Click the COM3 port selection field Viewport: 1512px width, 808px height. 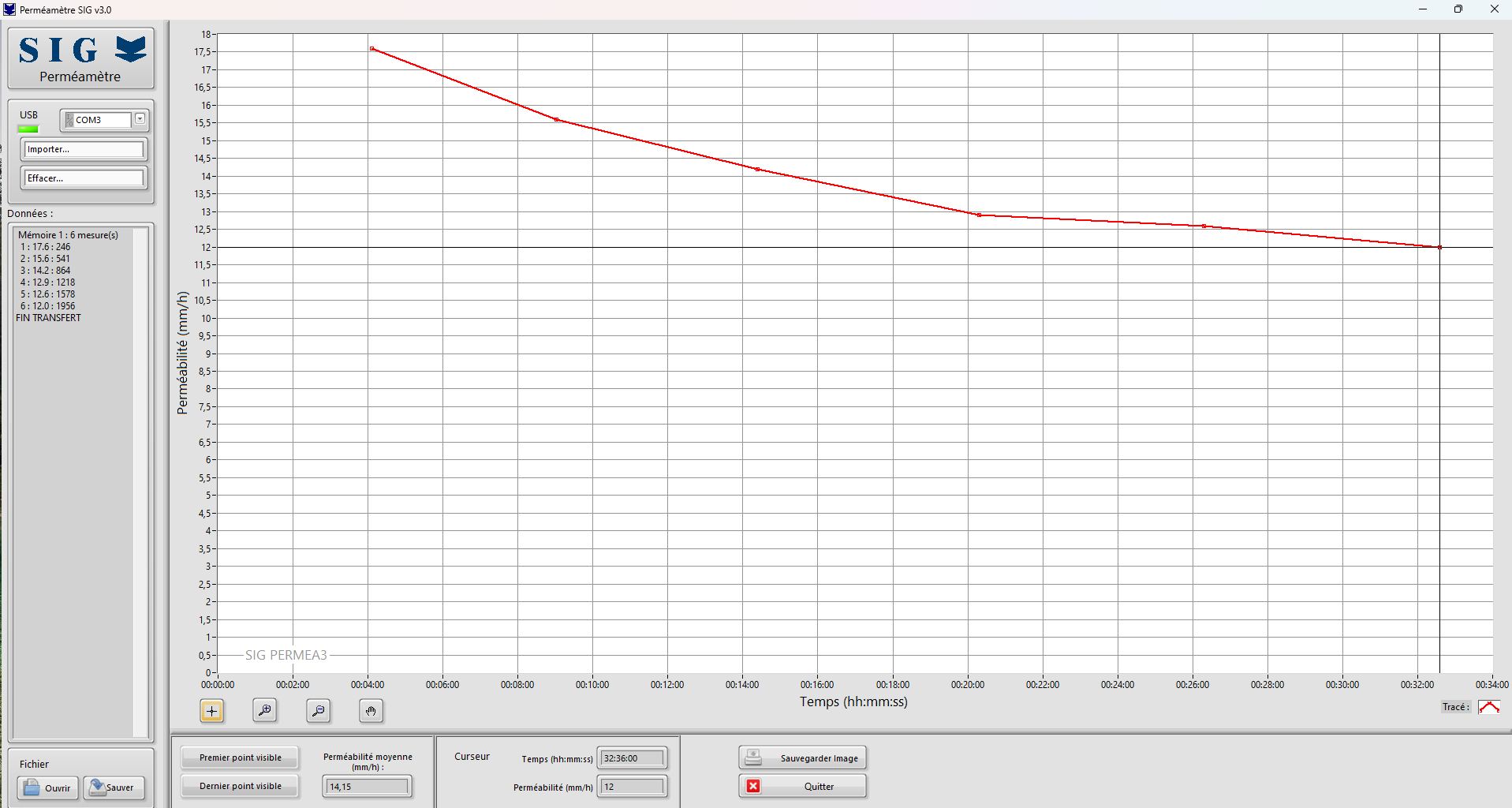coord(101,120)
